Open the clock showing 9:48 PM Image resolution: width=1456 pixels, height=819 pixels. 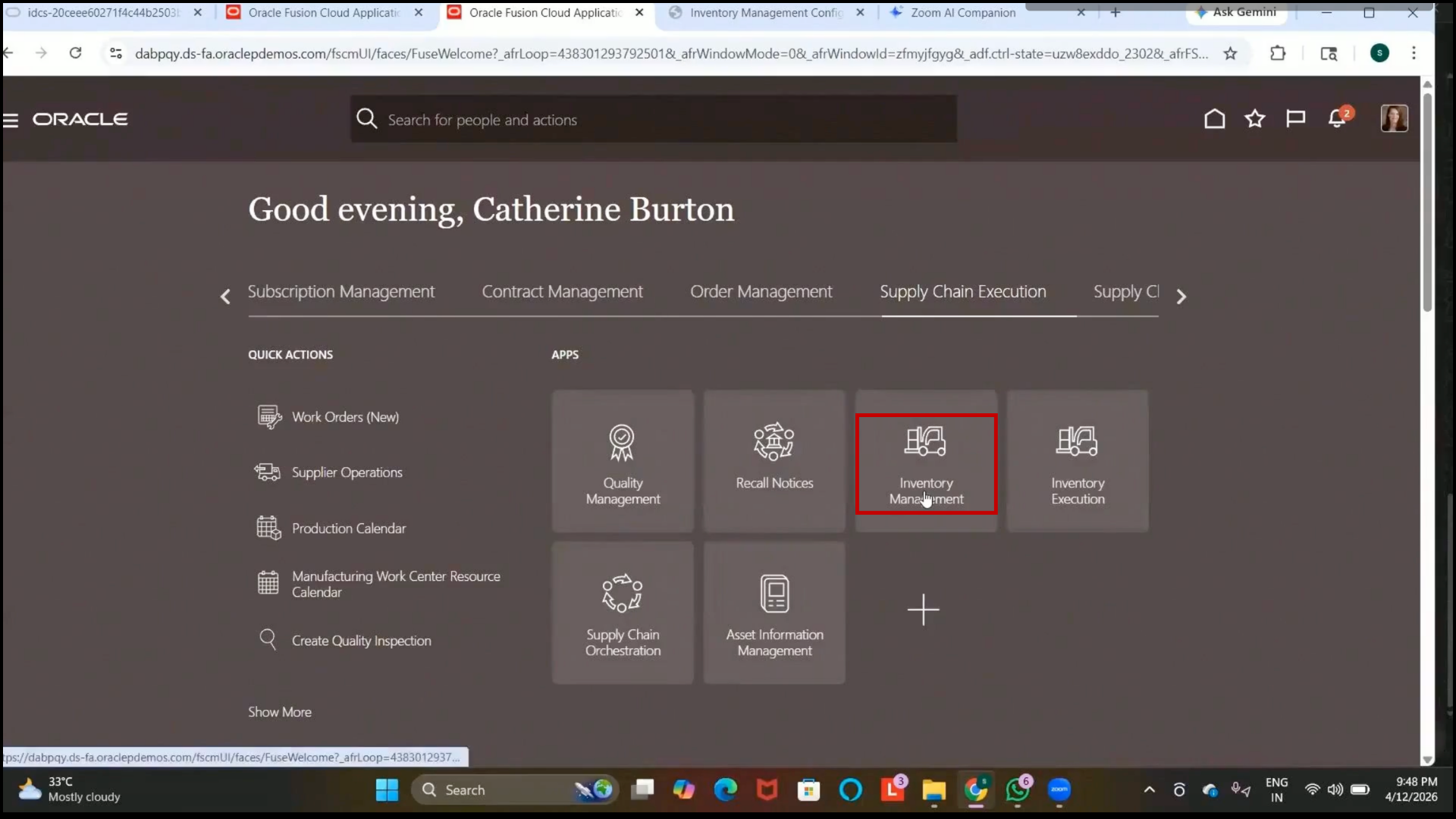coord(1411,789)
